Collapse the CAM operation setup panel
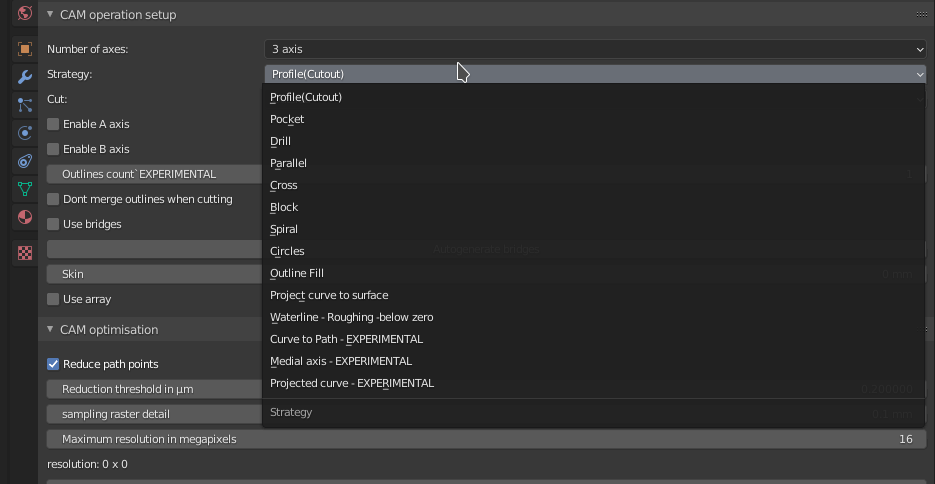 51,15
